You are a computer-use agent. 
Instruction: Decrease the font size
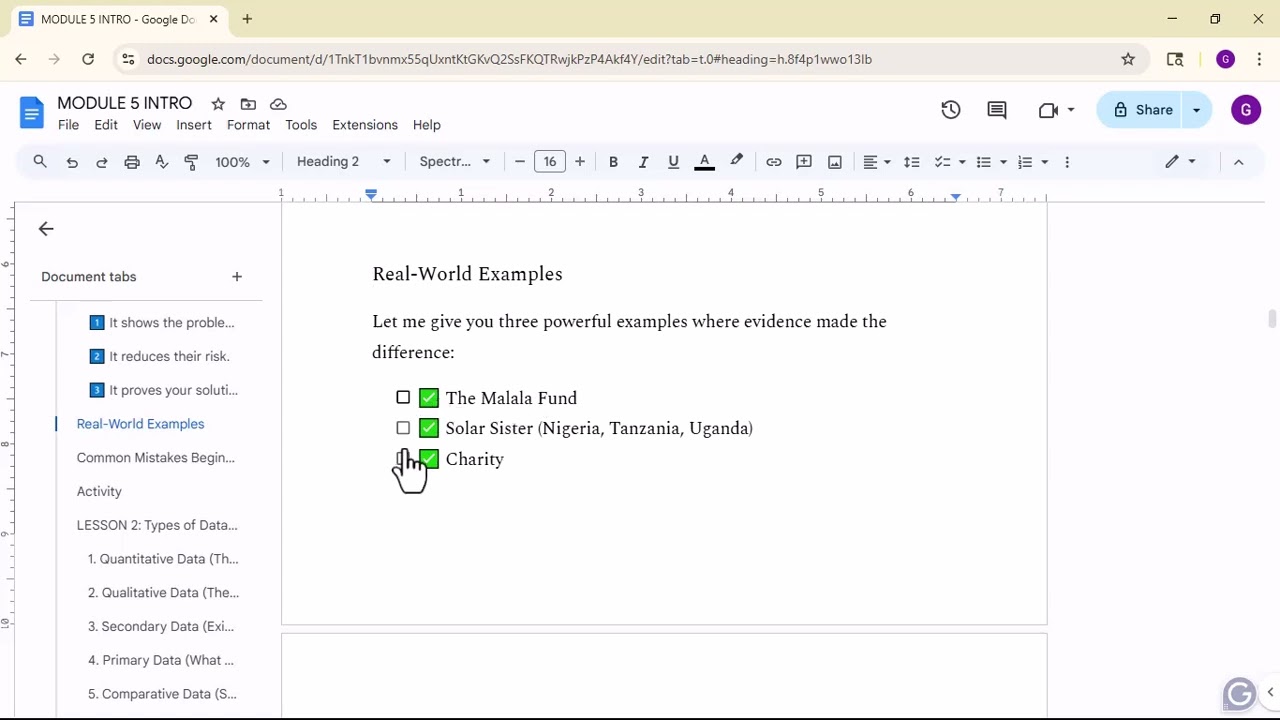point(520,162)
